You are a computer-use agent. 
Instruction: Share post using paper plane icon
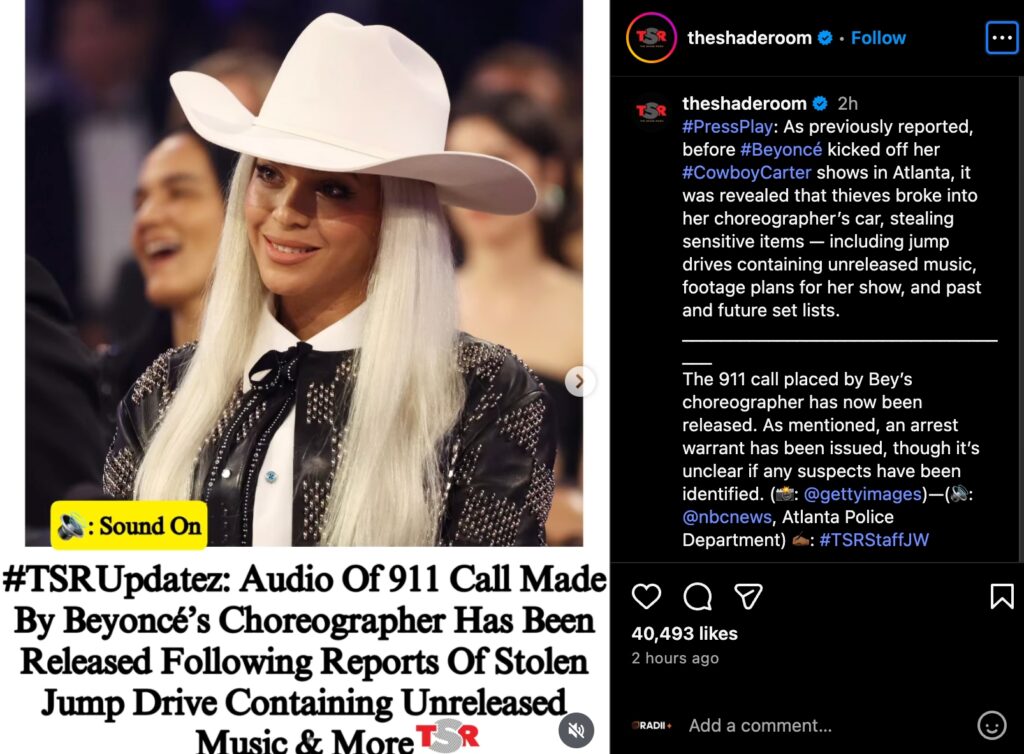coord(748,596)
